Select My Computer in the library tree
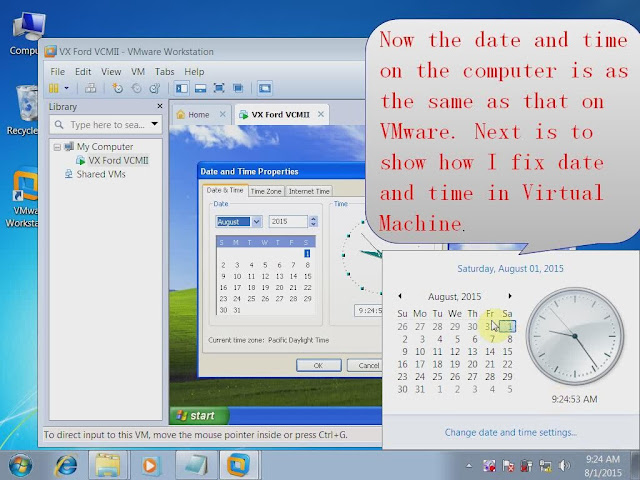640x480 pixels. (x=105, y=147)
